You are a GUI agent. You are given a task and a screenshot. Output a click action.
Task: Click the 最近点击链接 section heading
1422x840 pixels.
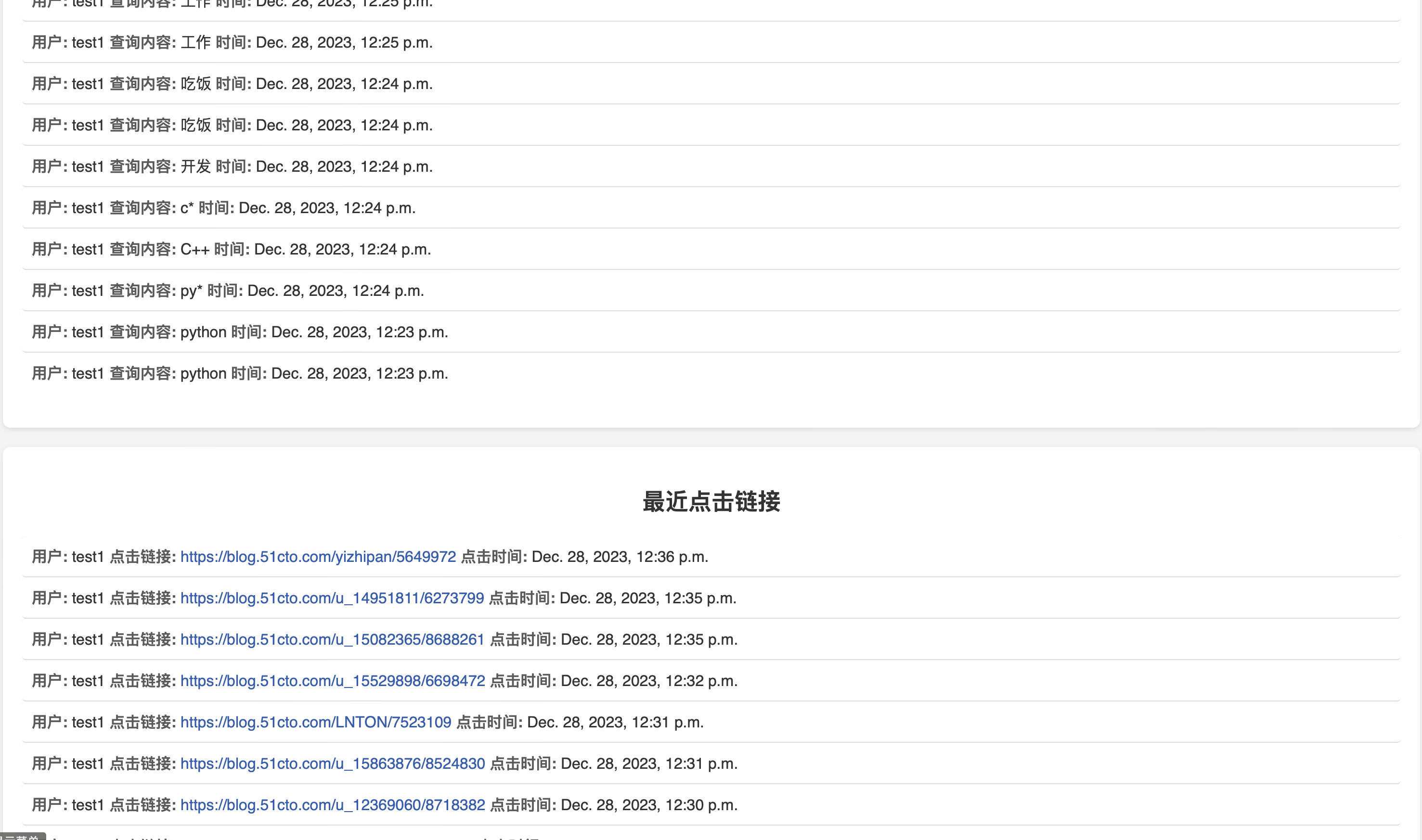point(711,501)
